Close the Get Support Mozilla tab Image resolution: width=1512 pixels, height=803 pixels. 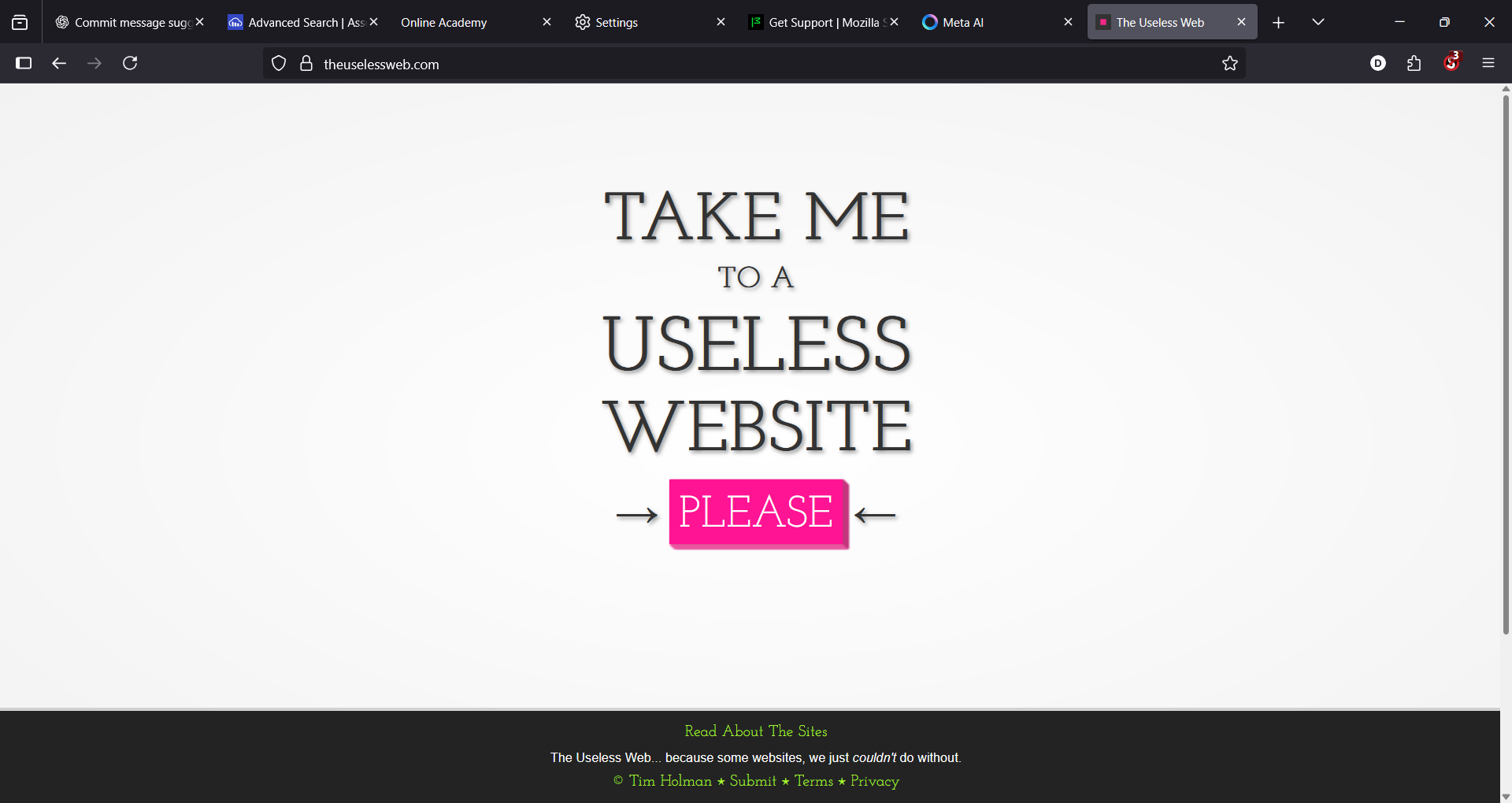tap(895, 22)
